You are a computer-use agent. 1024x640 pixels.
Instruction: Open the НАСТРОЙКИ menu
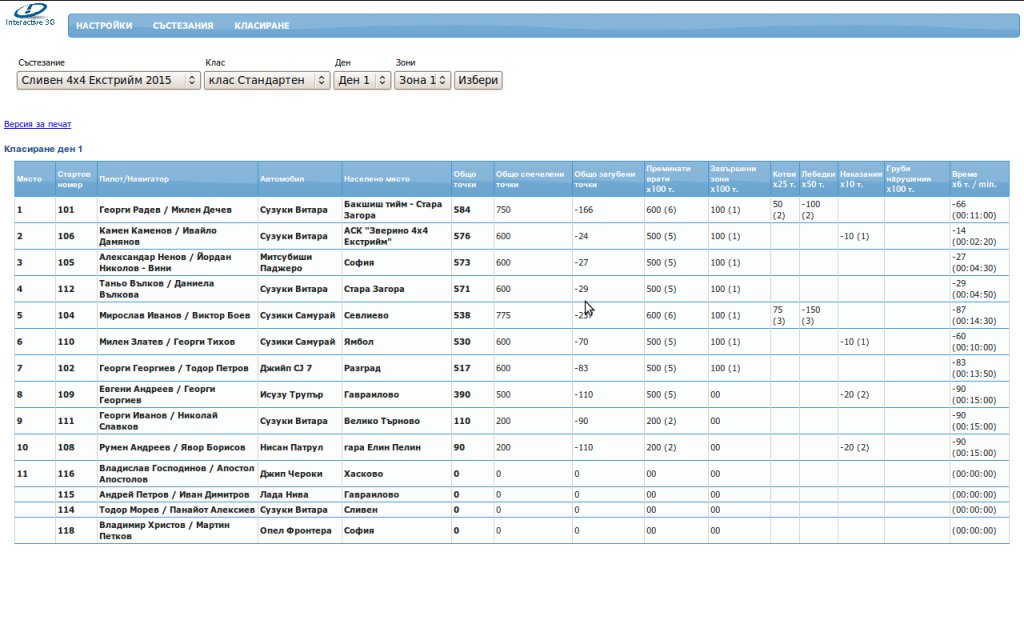[x=104, y=26]
